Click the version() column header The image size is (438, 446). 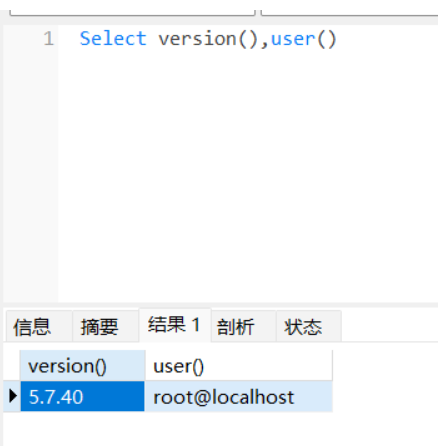tap(82, 366)
